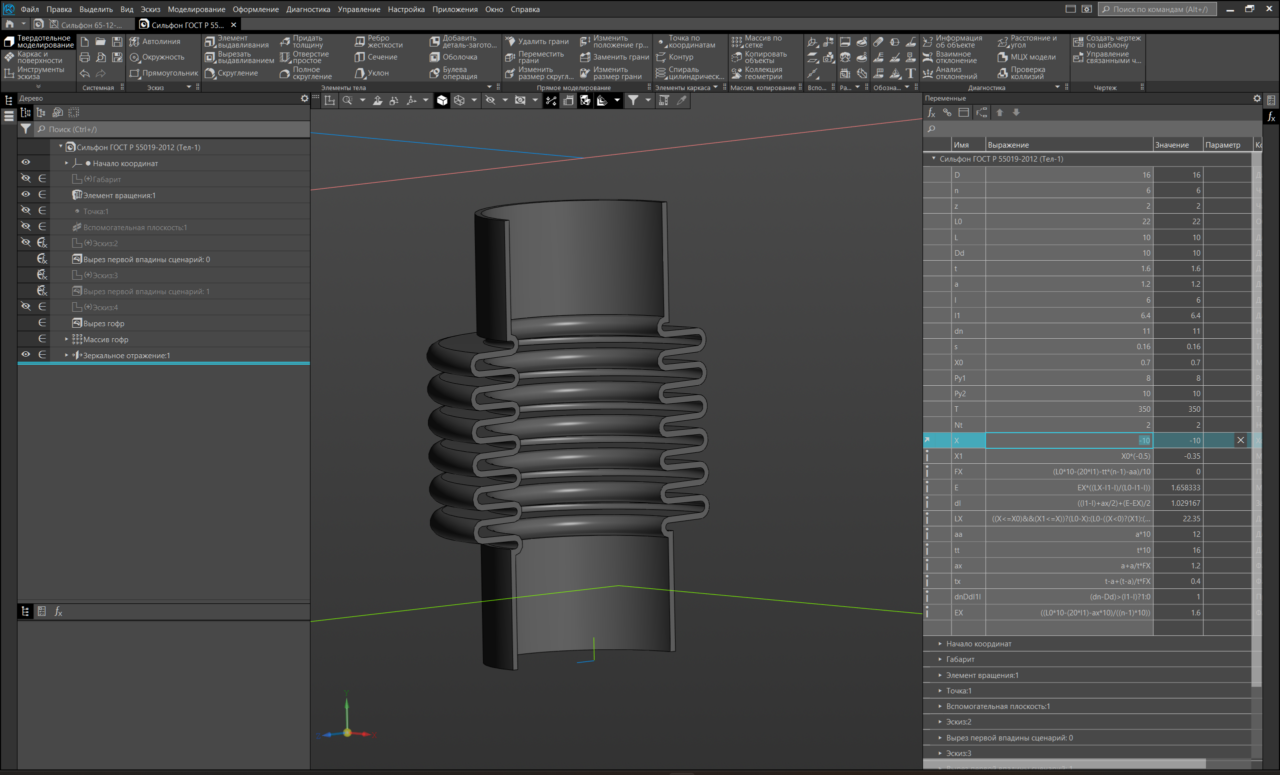
Task: Hide Элемент вращения:1 in tree
Action: click(x=26, y=195)
